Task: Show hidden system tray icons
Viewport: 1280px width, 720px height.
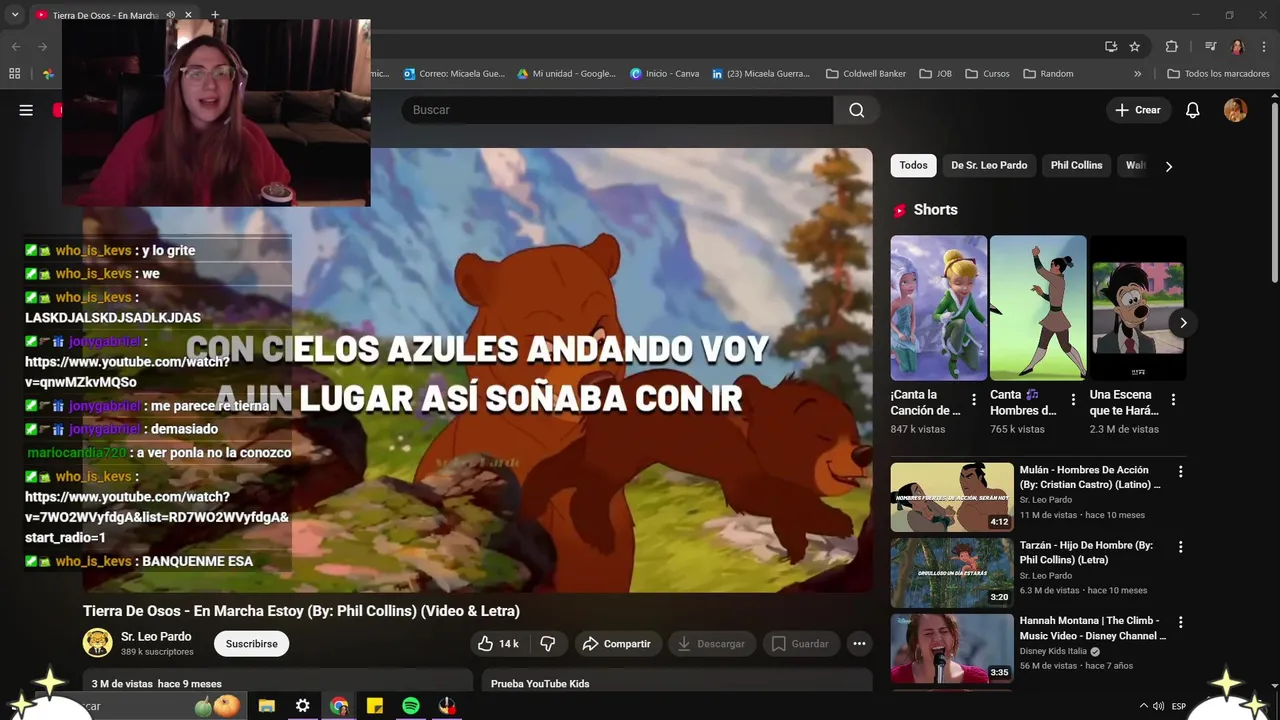Action: [x=1144, y=706]
